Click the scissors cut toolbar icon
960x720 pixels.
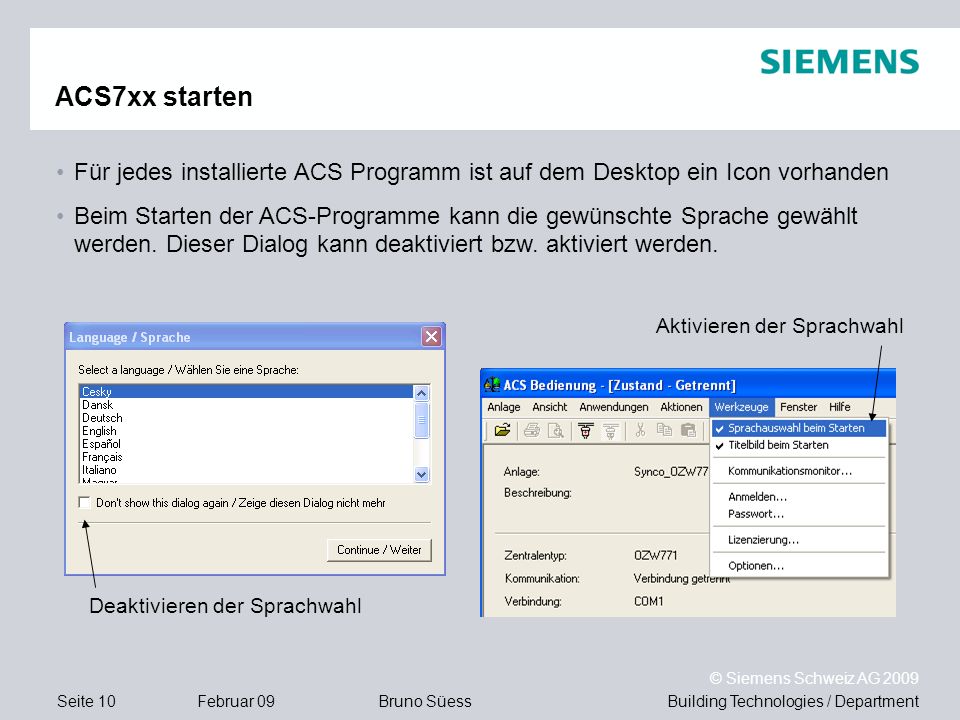pos(640,430)
